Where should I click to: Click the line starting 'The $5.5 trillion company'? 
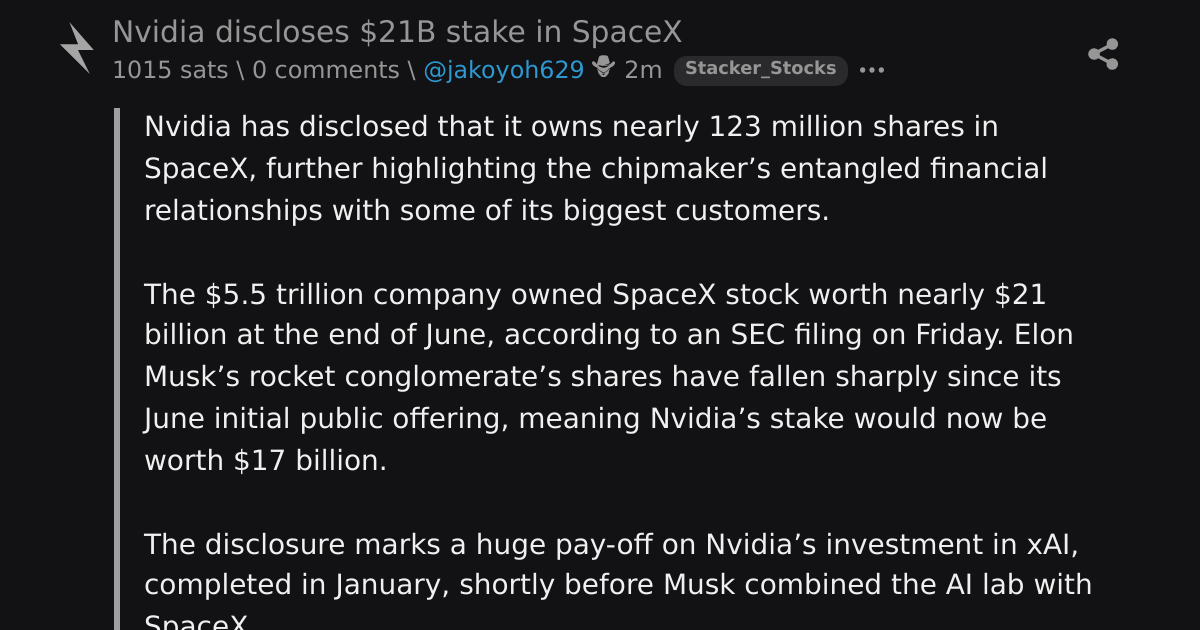point(595,295)
